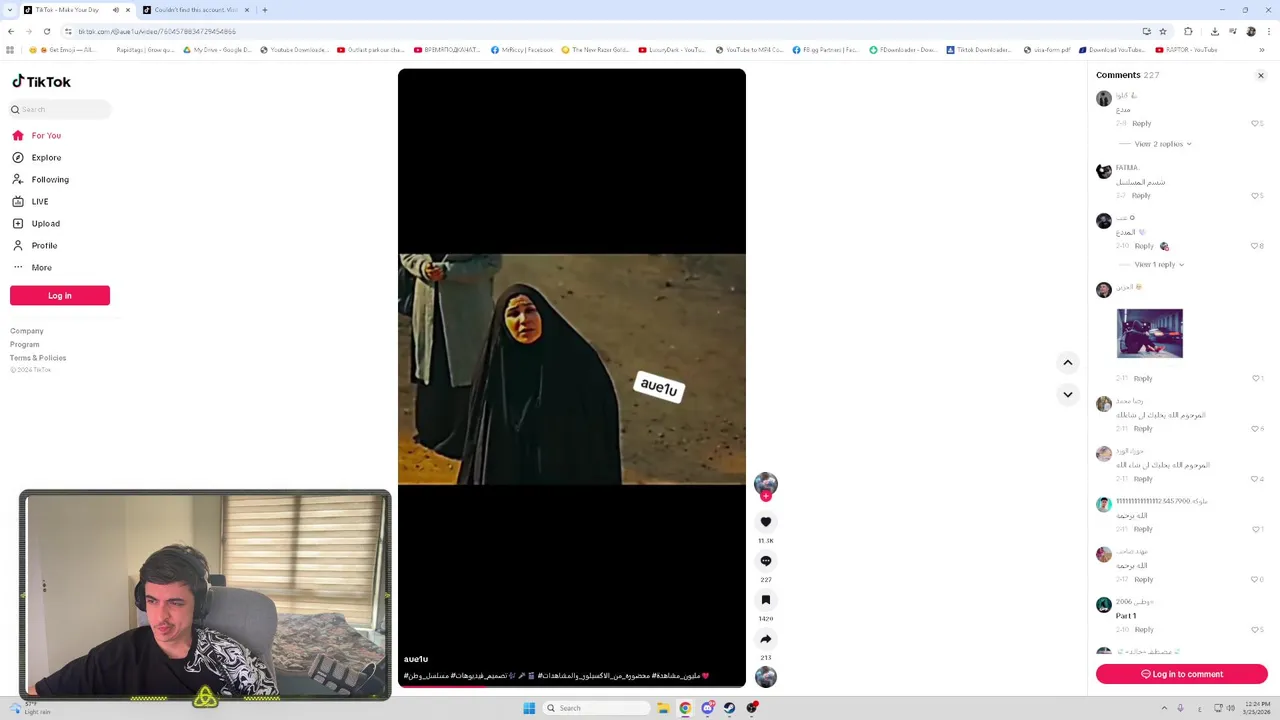The width and height of the screenshot is (1280, 720).
Task: Click the taskbar Search box
Action: click(x=595, y=708)
